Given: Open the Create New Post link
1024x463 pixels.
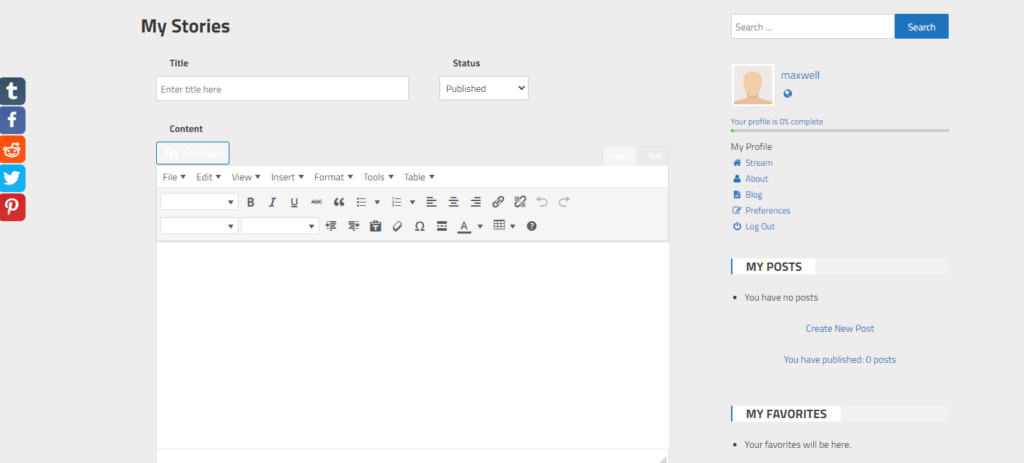Looking at the screenshot, I should pyautogui.click(x=840, y=328).
